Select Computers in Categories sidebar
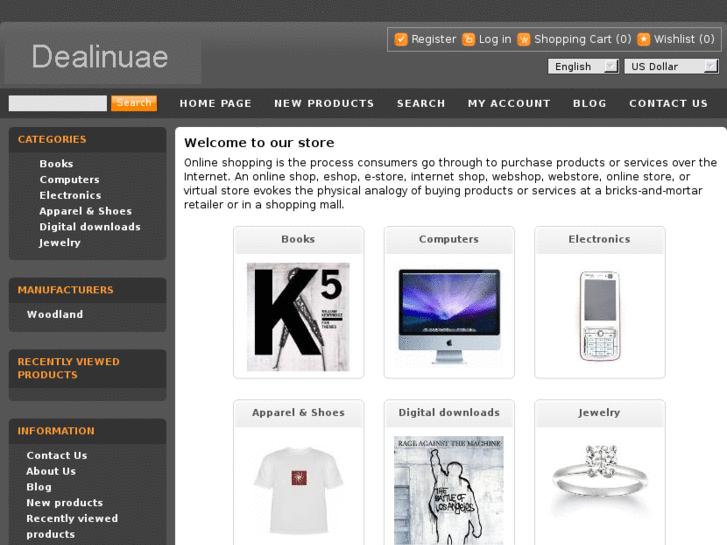This screenshot has width=727, height=545. point(70,180)
